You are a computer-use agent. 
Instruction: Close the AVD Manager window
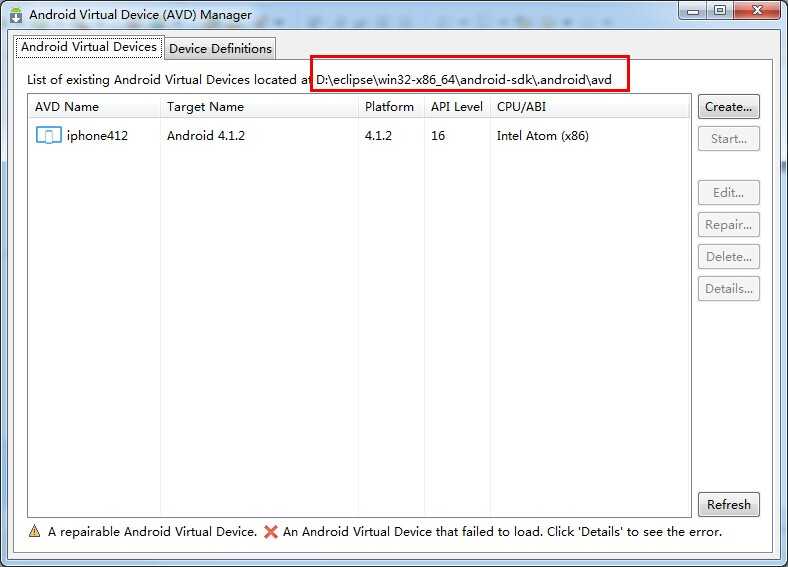point(758,11)
